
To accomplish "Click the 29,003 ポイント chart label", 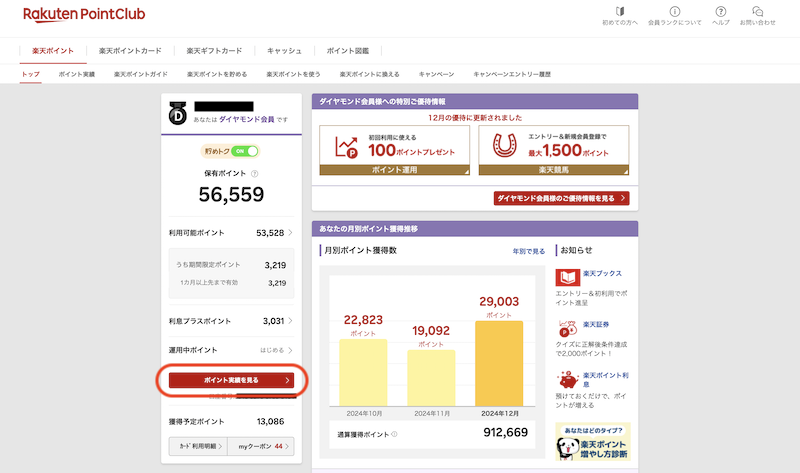I will 498,307.
